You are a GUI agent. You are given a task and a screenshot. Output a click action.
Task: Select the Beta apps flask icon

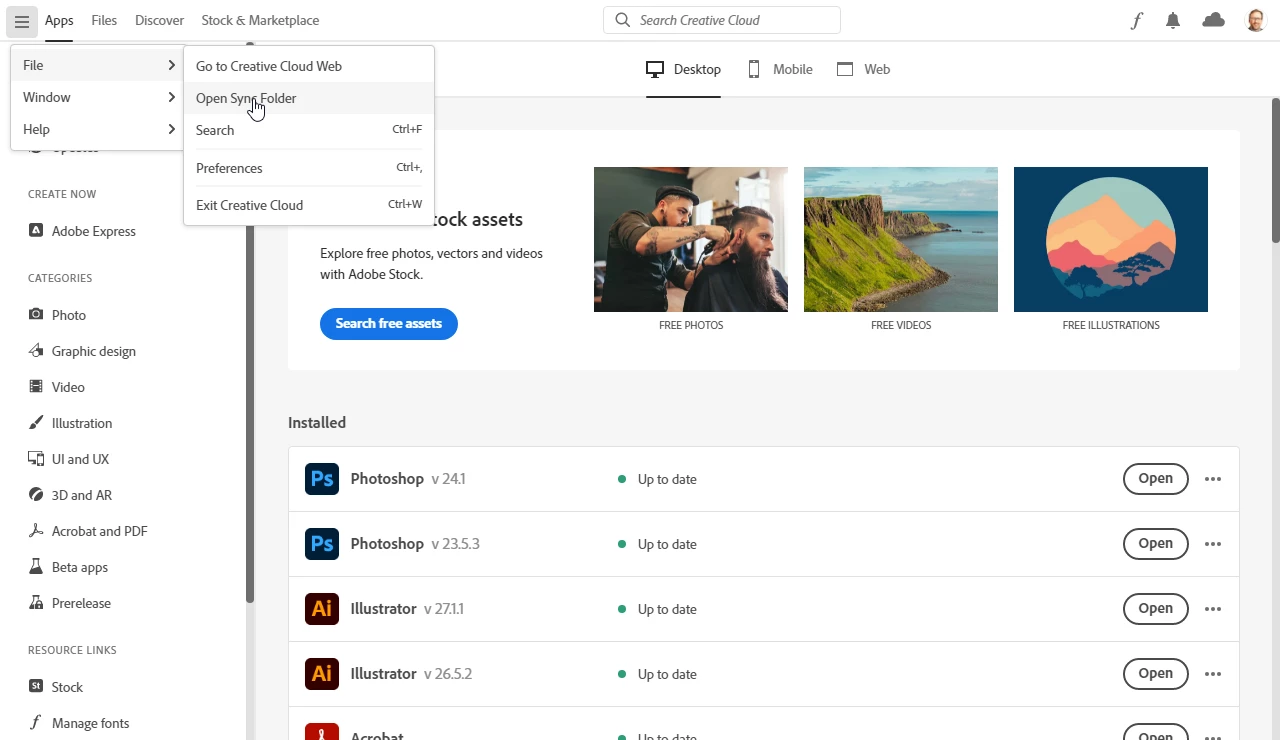36,567
